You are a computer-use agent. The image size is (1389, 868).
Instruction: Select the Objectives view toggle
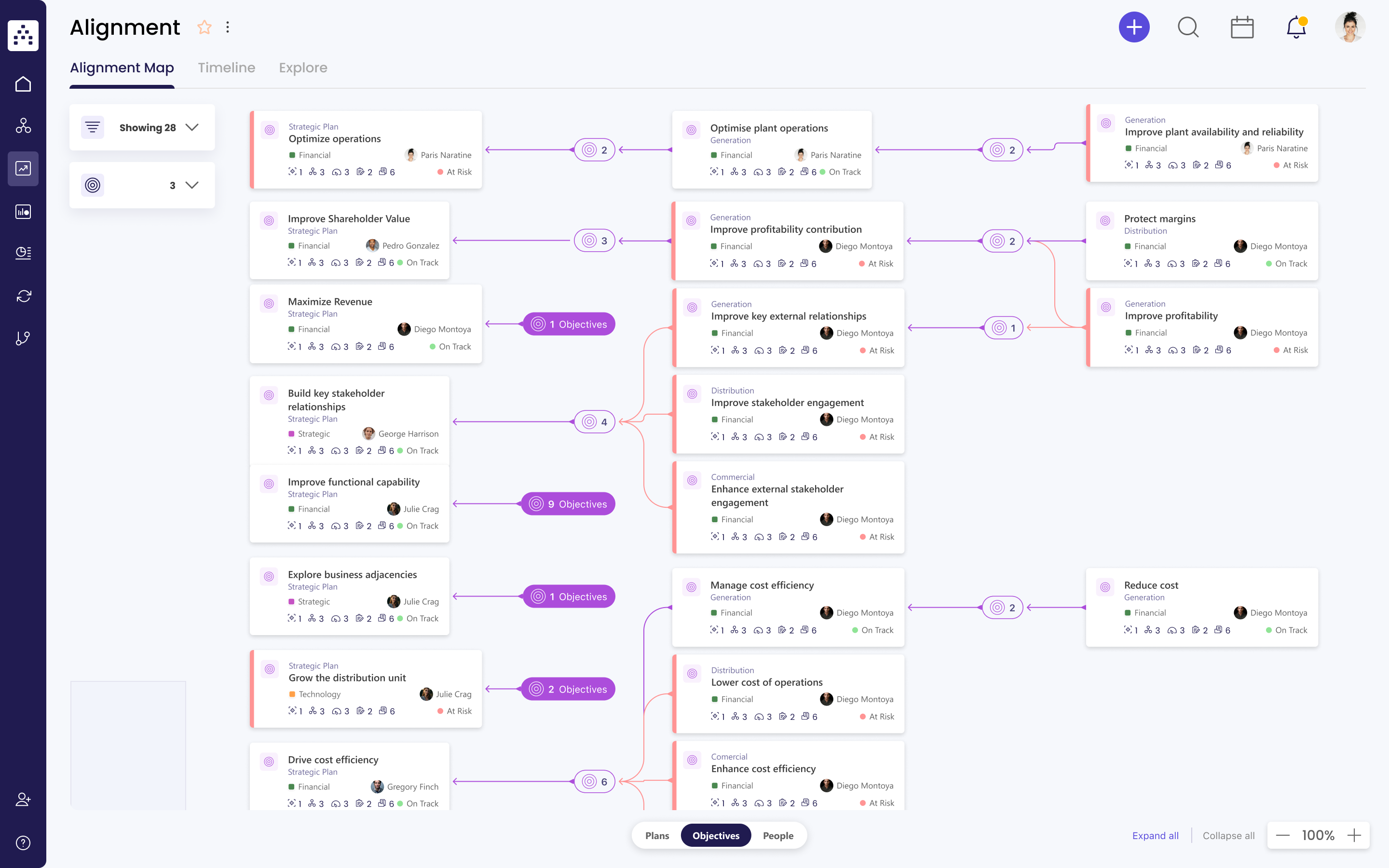click(x=716, y=835)
